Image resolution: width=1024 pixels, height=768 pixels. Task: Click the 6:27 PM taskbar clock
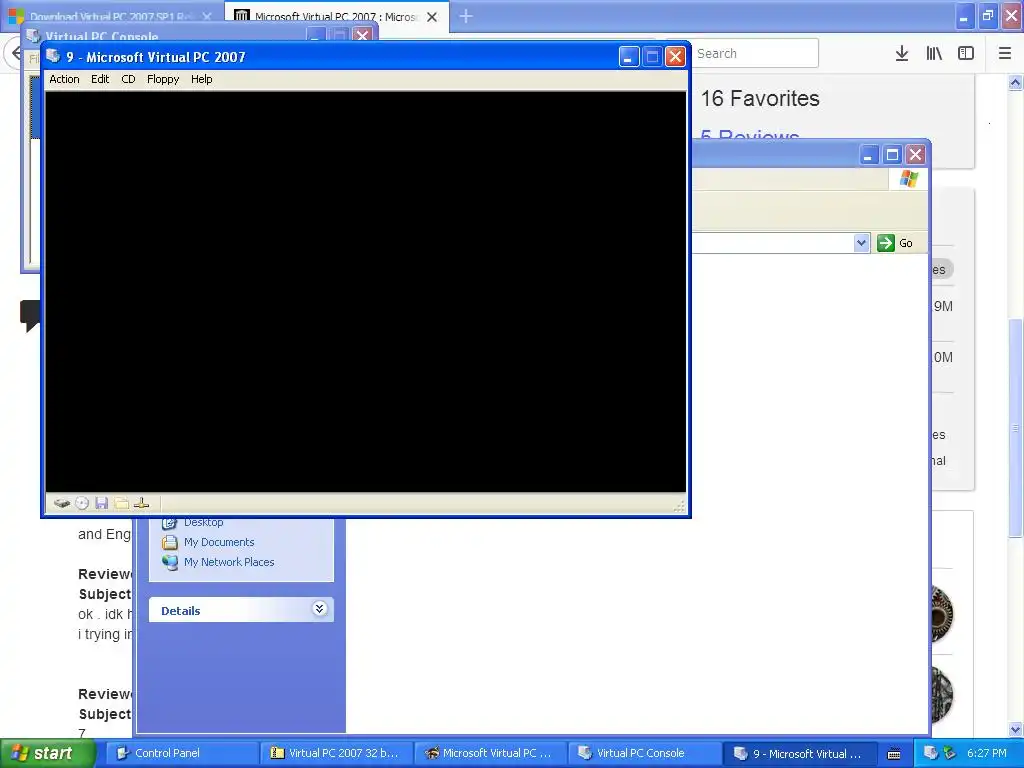tap(987, 753)
